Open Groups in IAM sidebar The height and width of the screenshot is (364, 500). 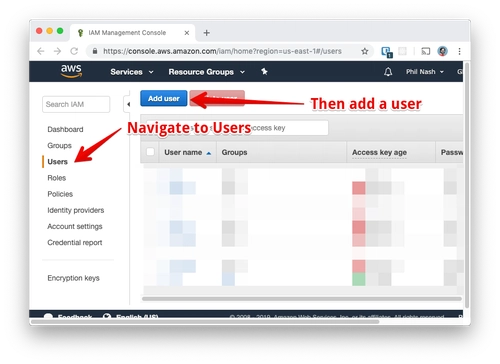(59, 146)
